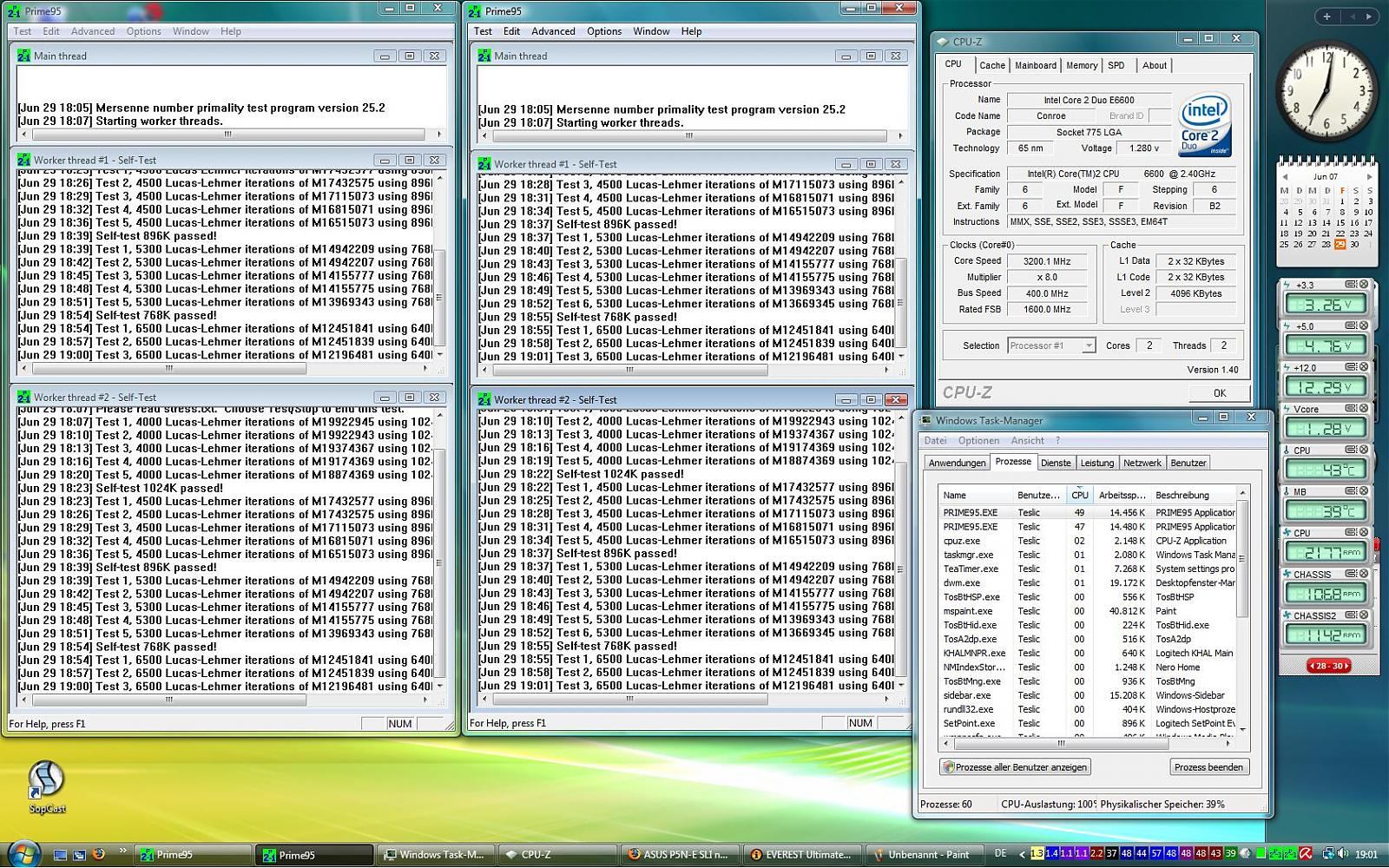Click sidebar next gadgets page arrow
This screenshot has width=1389, height=868.
(x=1369, y=16)
